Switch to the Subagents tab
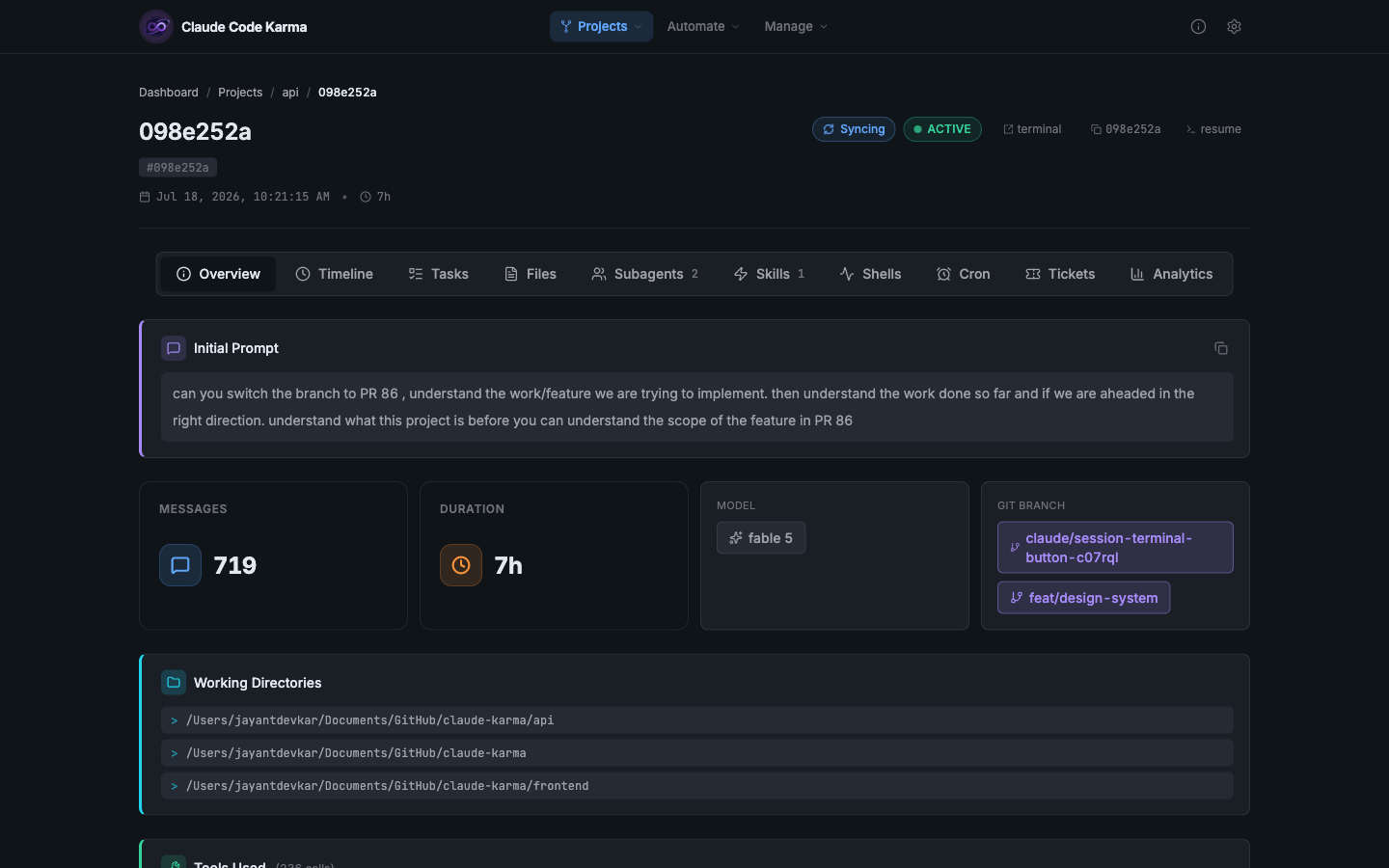1389x868 pixels. [x=644, y=274]
